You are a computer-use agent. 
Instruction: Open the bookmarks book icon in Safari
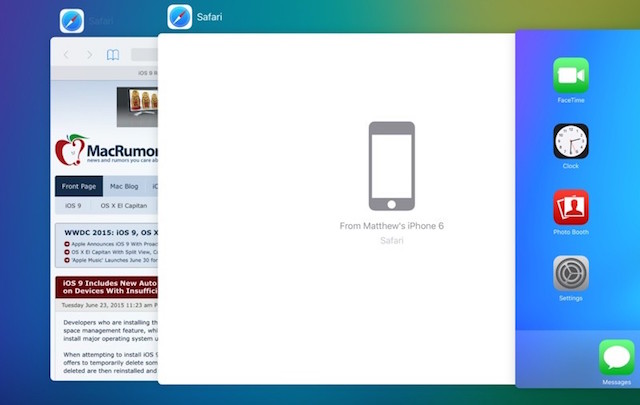tap(113, 55)
